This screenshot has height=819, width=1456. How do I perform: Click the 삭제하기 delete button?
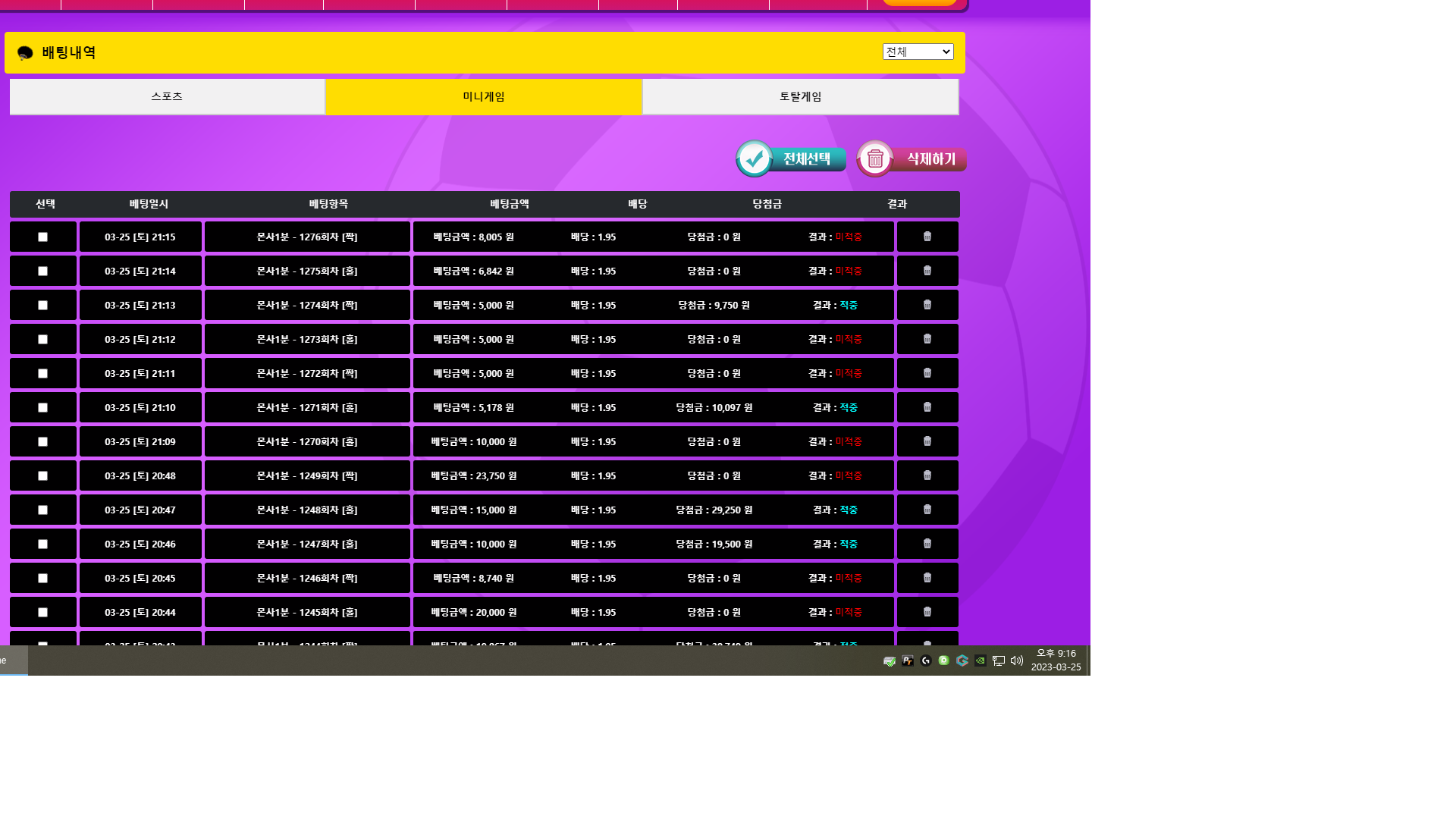pyautogui.click(x=912, y=158)
